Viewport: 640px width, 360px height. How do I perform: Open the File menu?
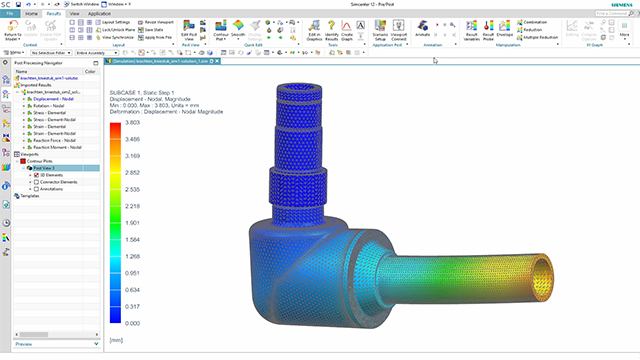(x=10, y=13)
